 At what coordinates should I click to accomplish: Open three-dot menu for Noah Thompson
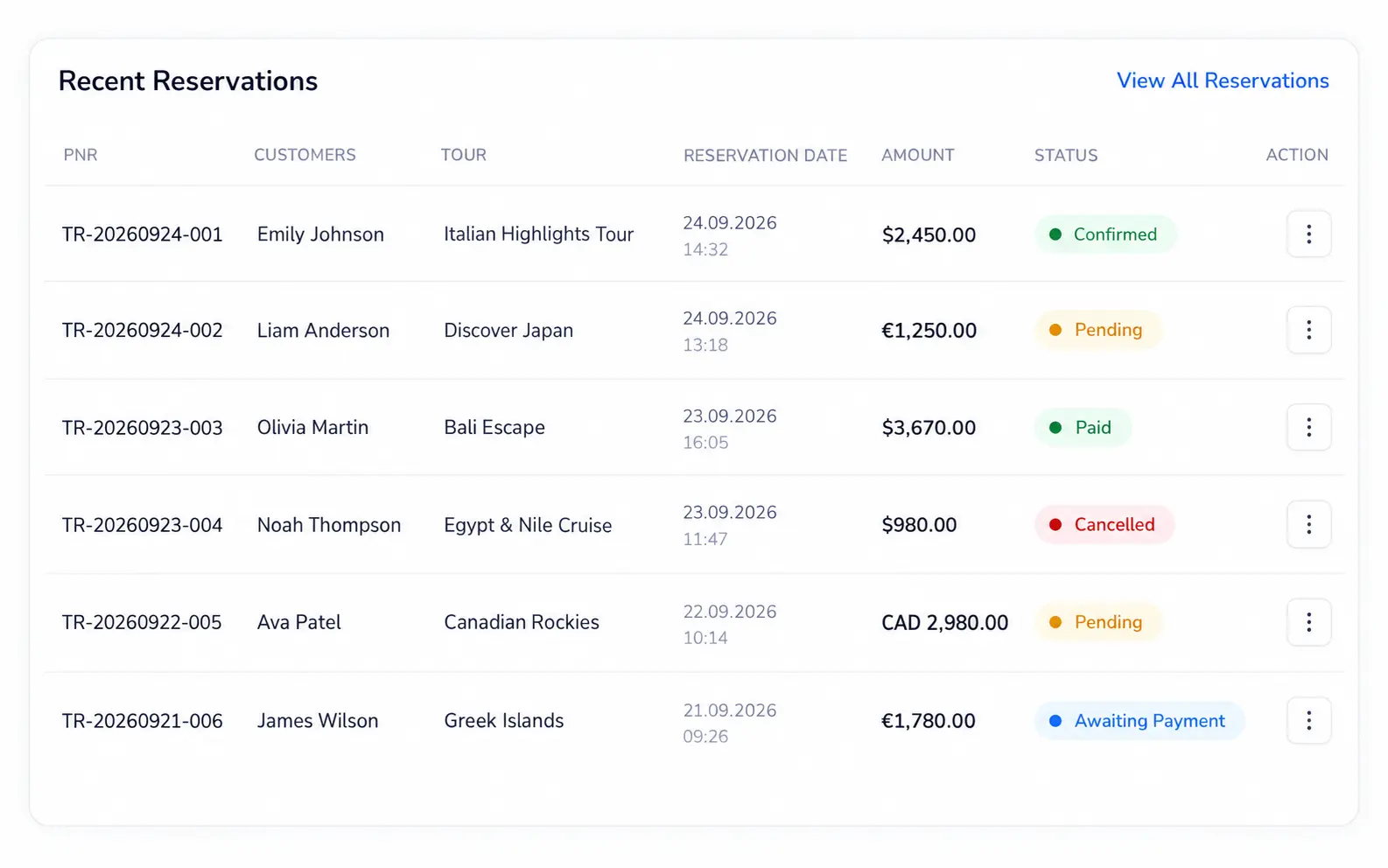tap(1308, 524)
